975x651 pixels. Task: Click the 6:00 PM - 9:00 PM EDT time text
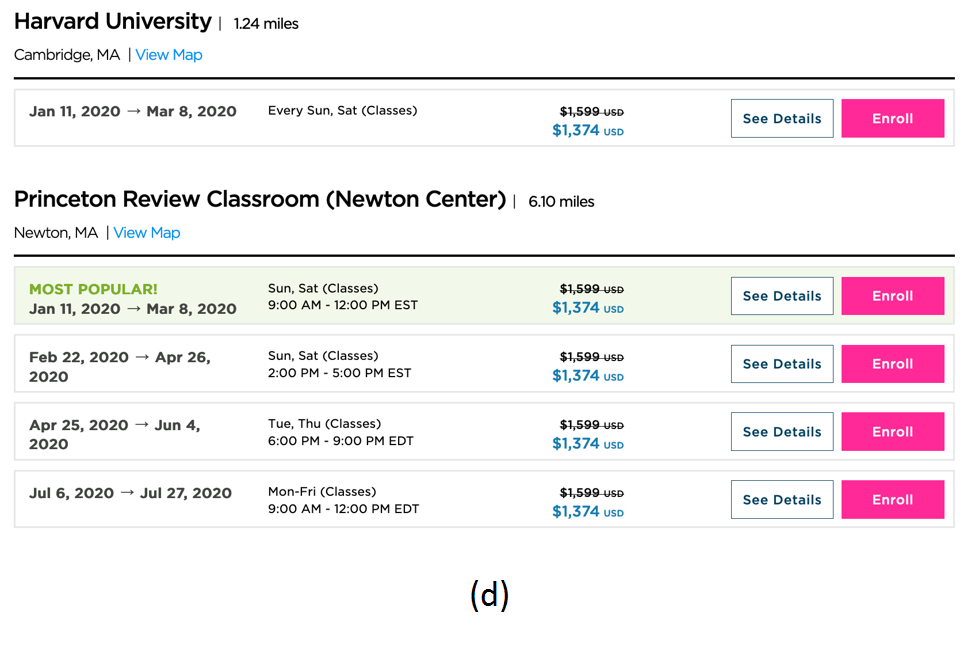coord(340,441)
